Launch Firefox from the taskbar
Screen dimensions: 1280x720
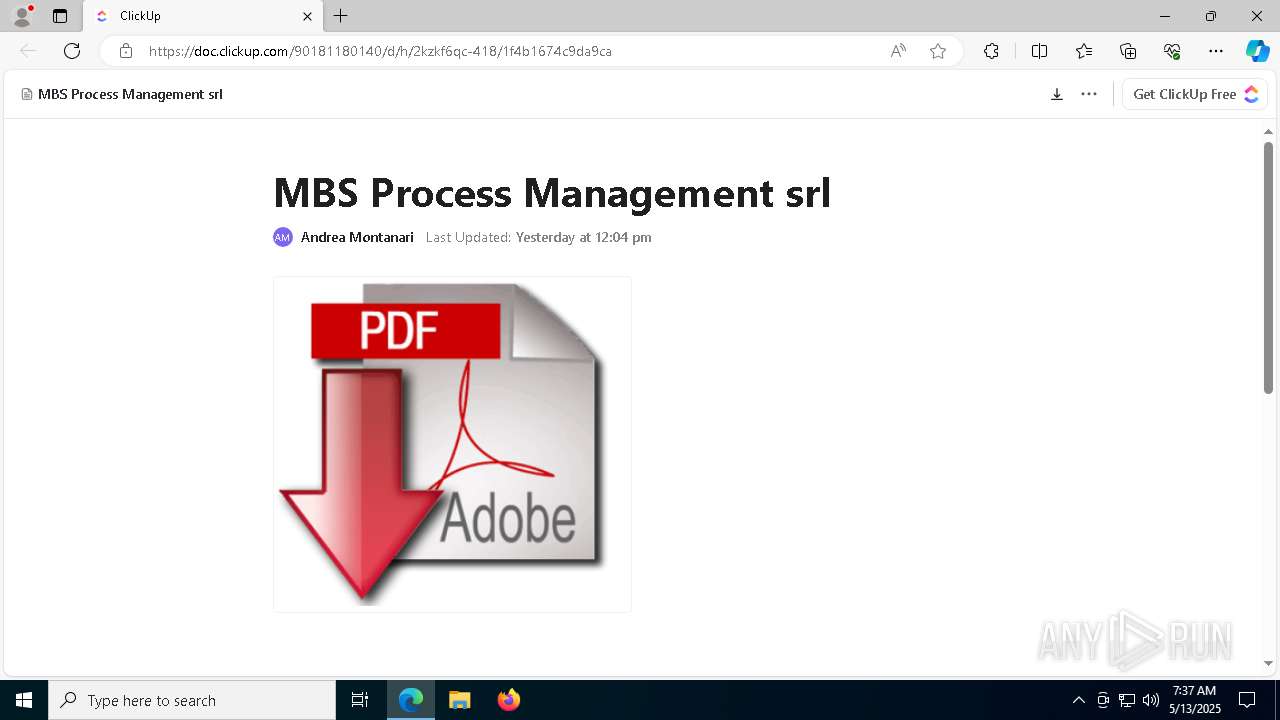click(509, 700)
